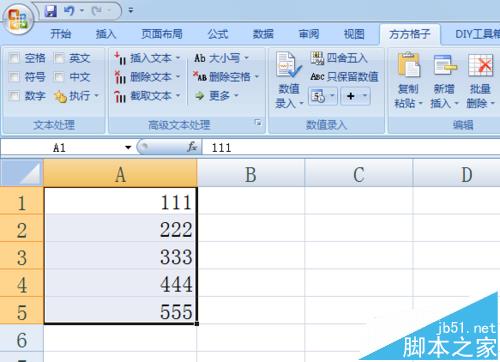Click the fx insert function icon
The height and width of the screenshot is (362, 500).
point(192,147)
